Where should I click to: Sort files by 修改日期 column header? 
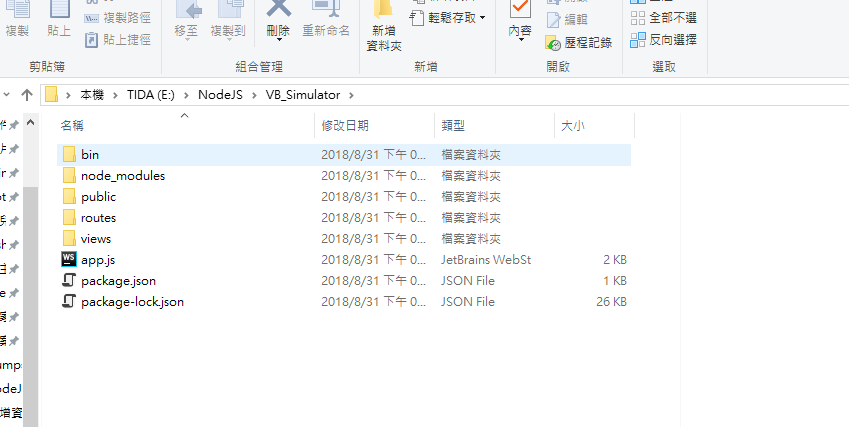pyautogui.click(x=345, y=126)
